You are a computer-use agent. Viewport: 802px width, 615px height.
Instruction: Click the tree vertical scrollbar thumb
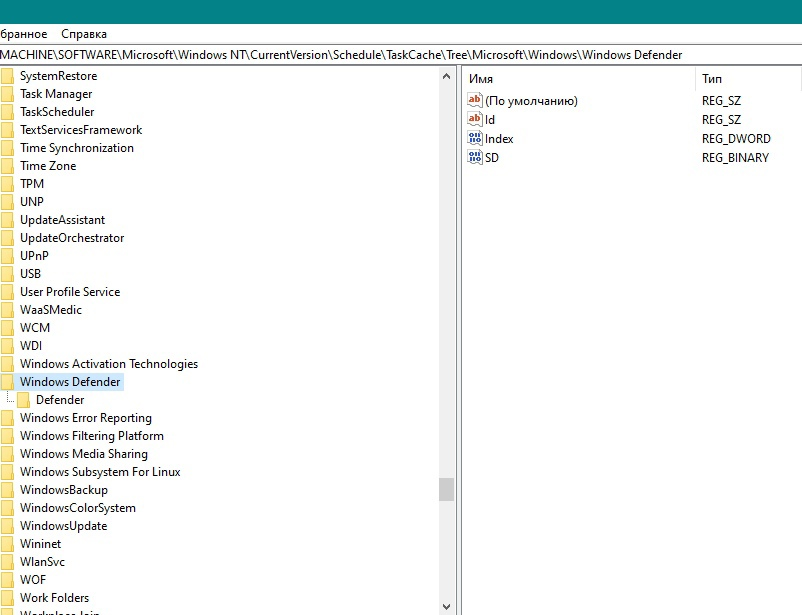pos(446,490)
